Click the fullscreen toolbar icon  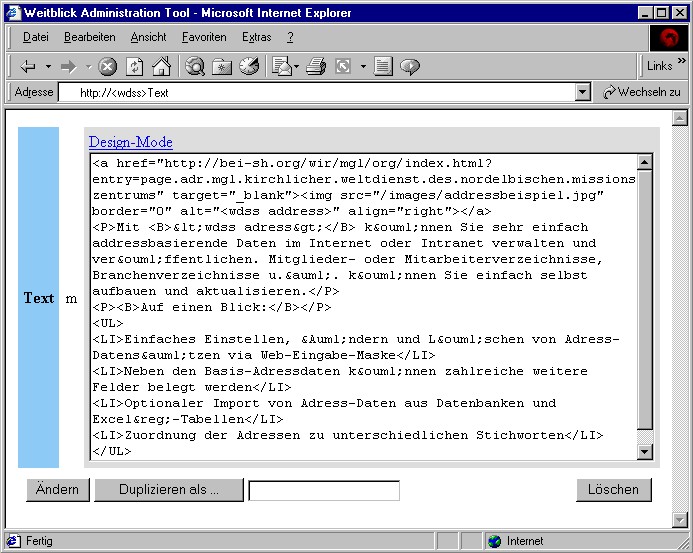coord(343,67)
